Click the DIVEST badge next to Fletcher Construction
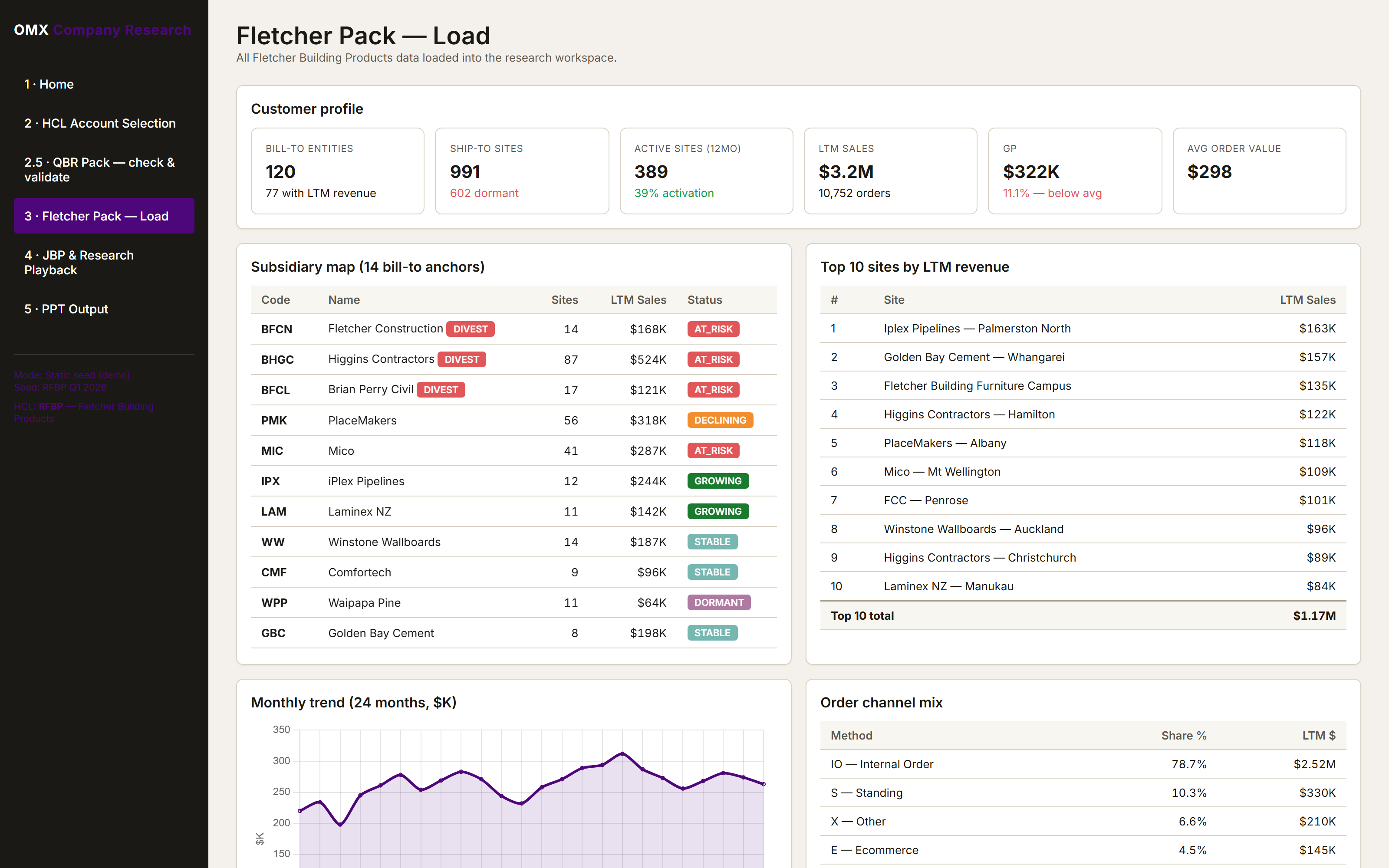The image size is (1389, 868). pyautogui.click(x=471, y=329)
